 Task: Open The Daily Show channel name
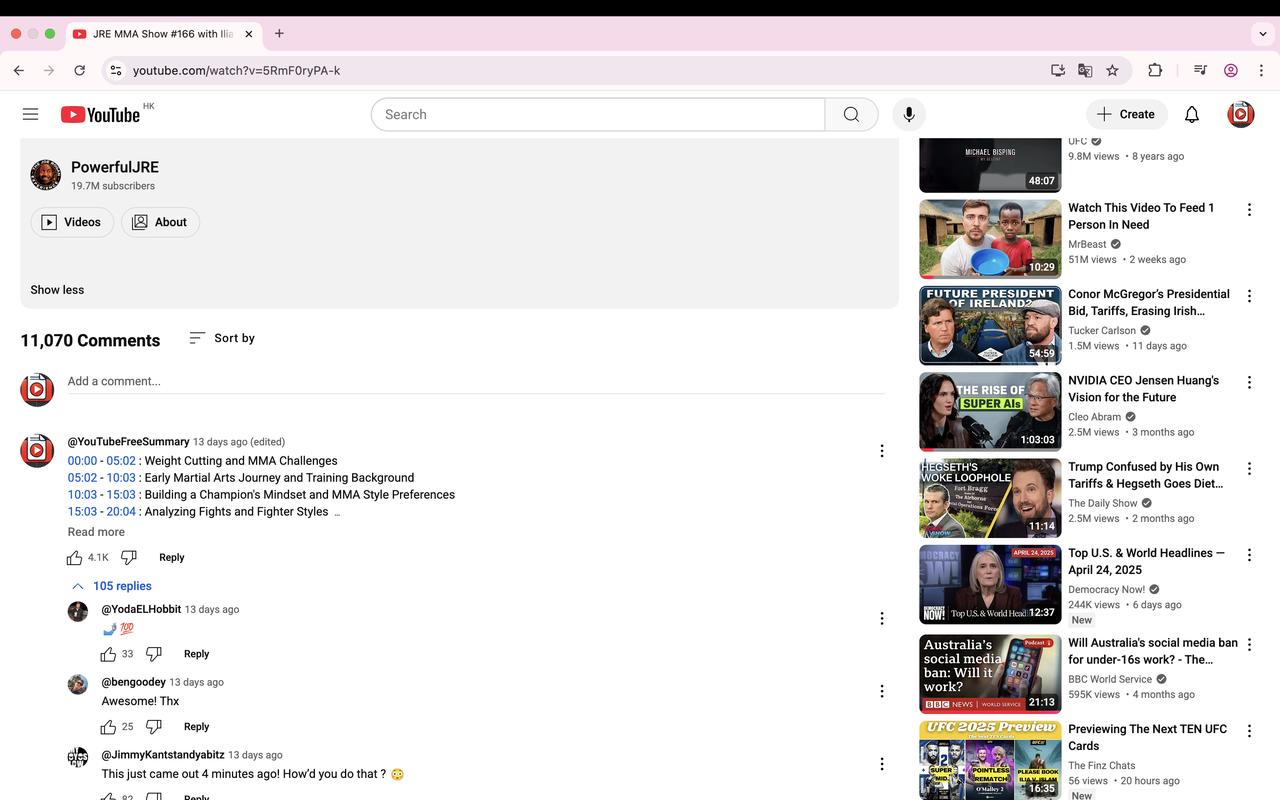click(1102, 503)
